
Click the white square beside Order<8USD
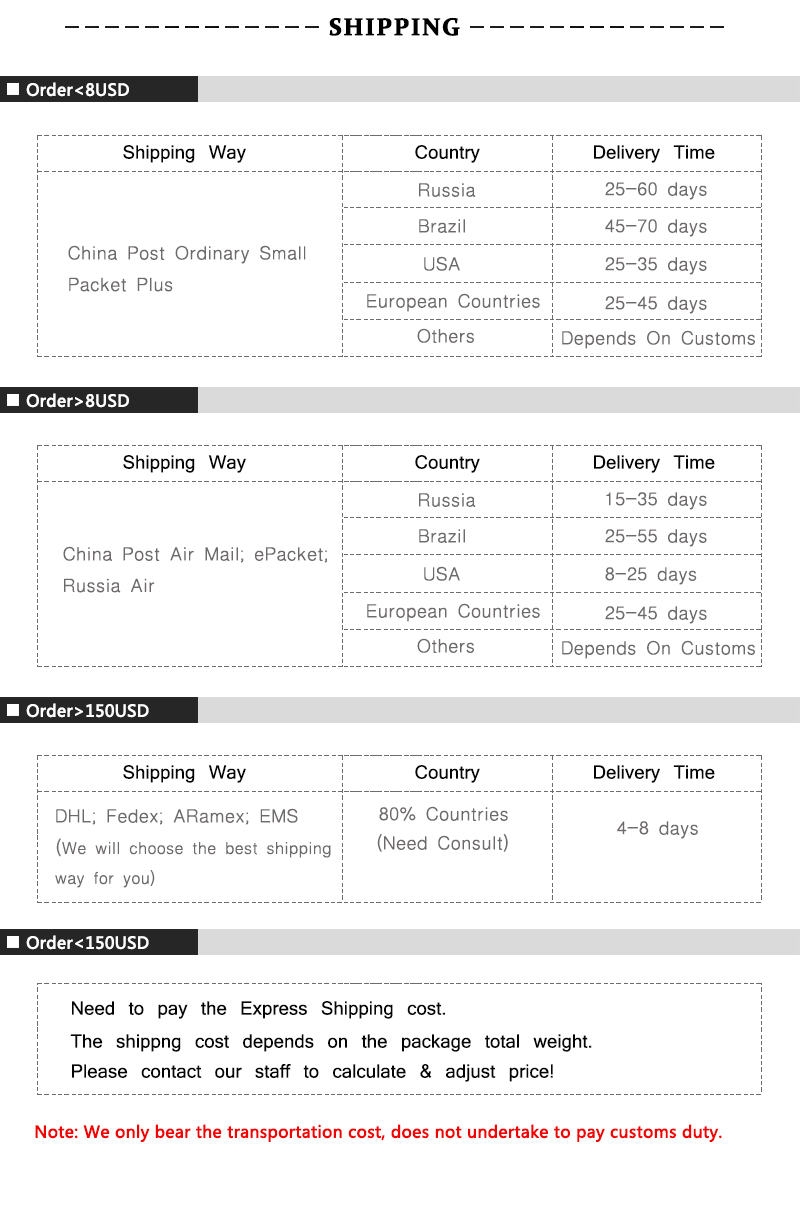(x=13, y=90)
